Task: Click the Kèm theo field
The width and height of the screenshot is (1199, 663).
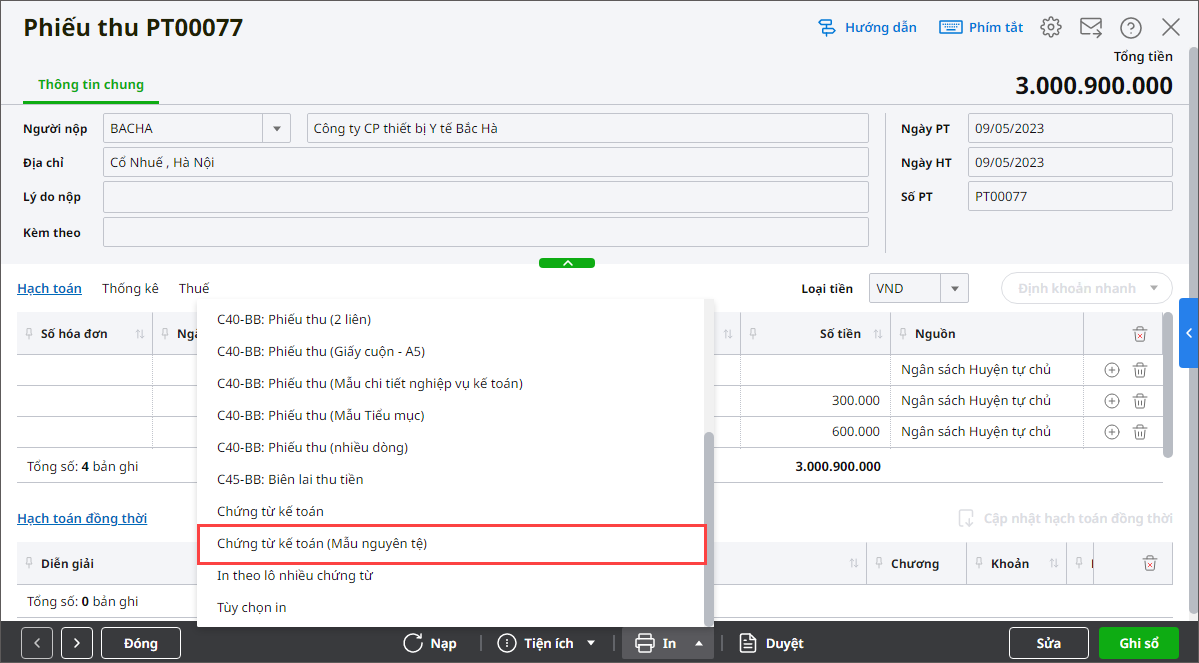Action: (x=486, y=232)
